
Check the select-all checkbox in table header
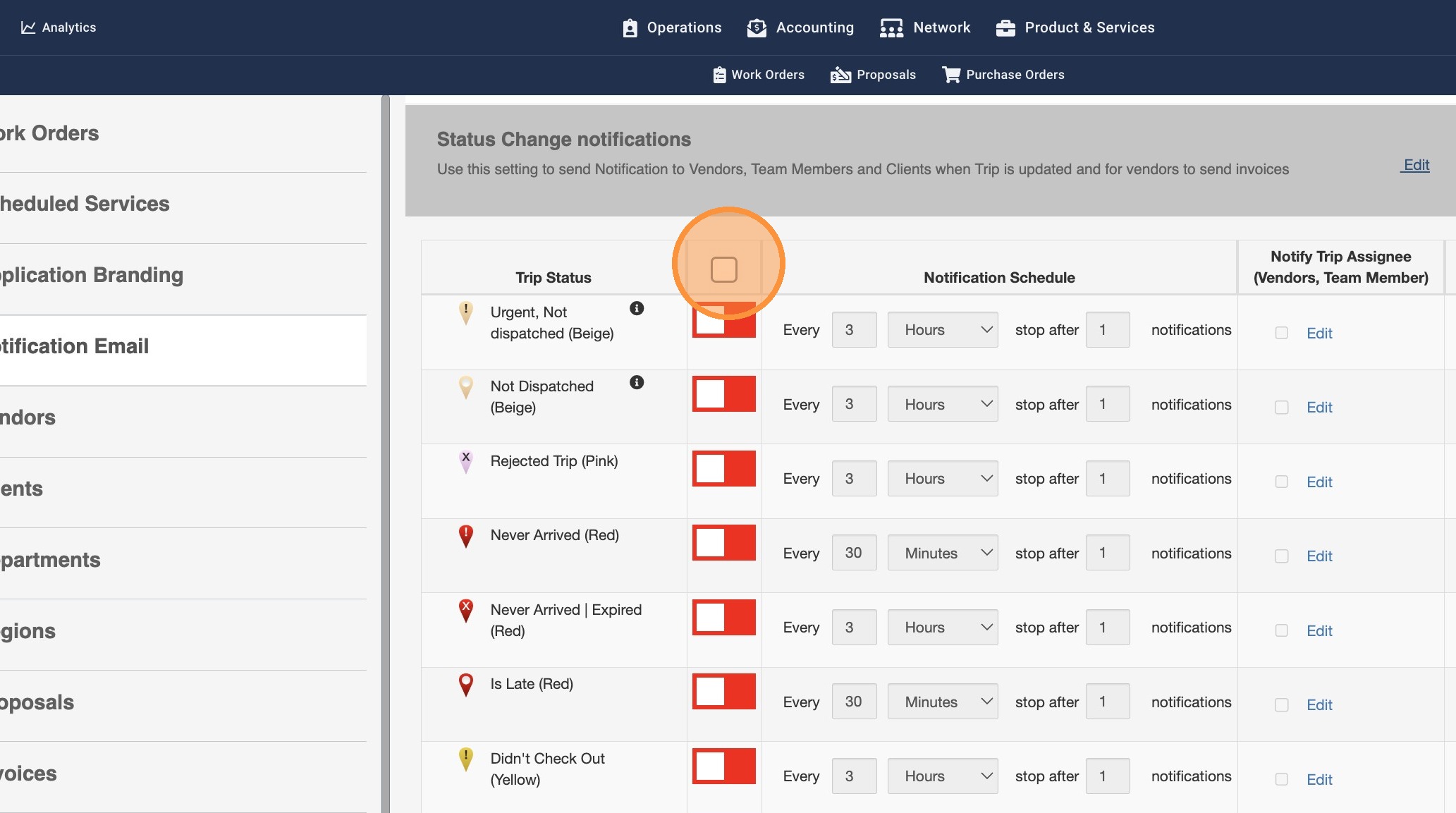[724, 269]
